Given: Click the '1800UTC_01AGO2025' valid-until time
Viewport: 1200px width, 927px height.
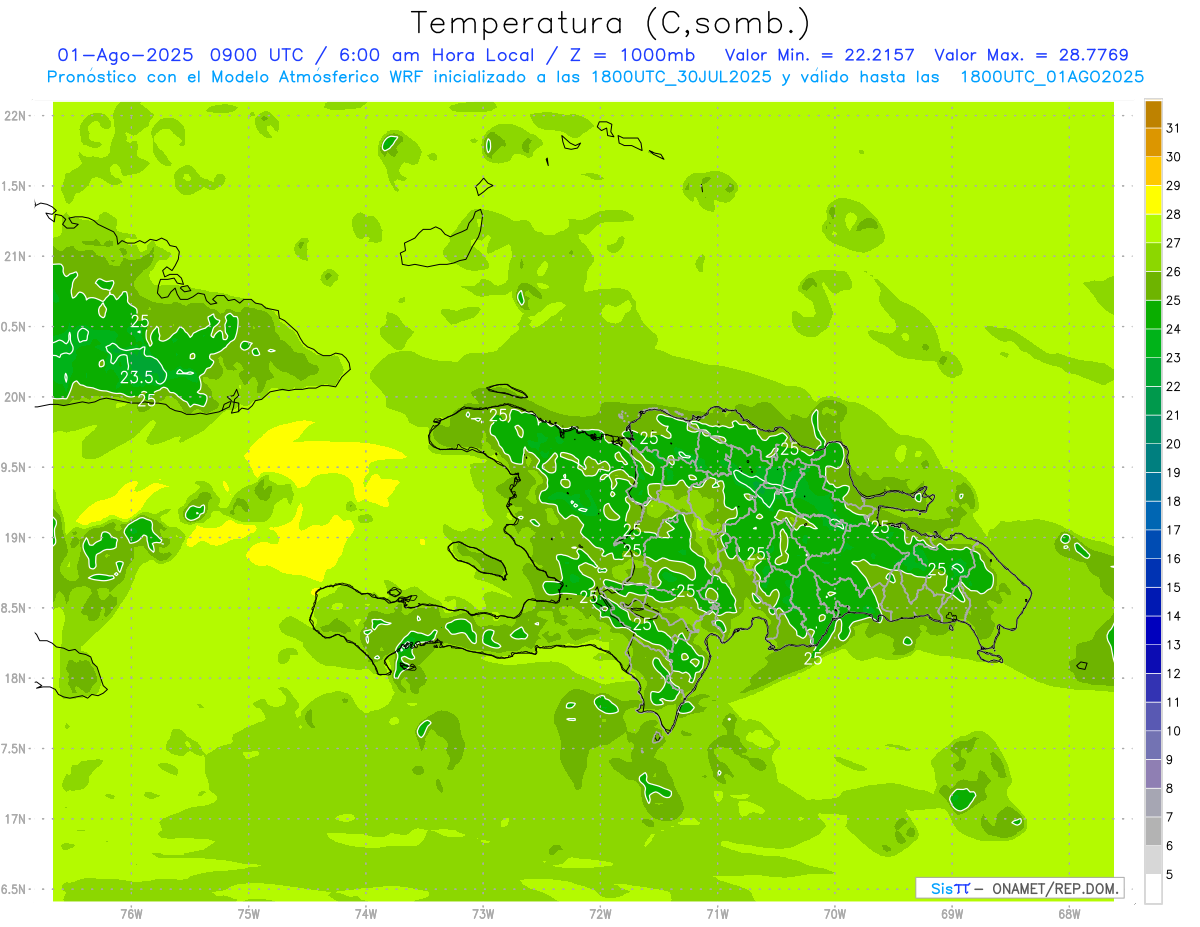Looking at the screenshot, I should [1052, 77].
